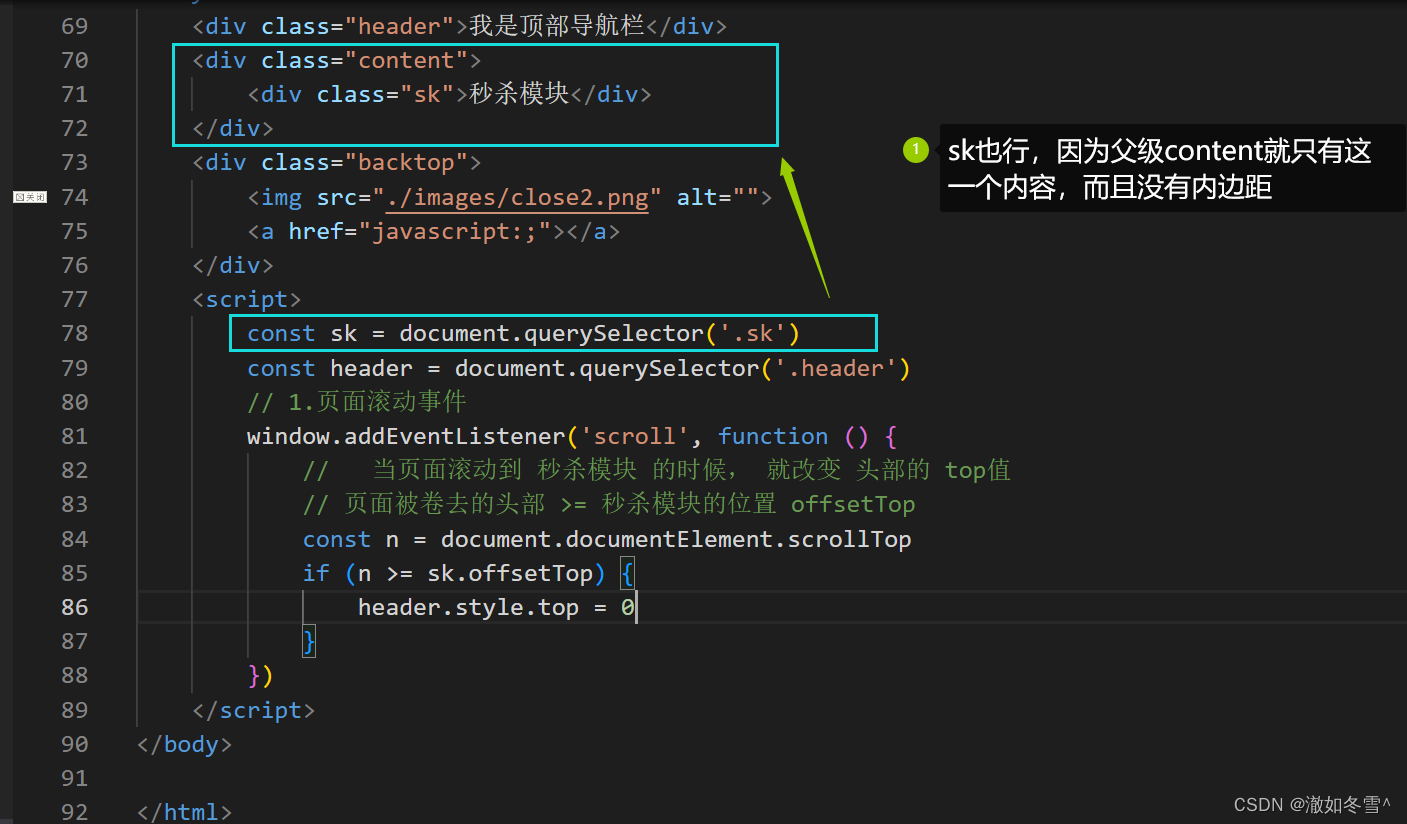Click the "content" class value on line 70

click(406, 60)
